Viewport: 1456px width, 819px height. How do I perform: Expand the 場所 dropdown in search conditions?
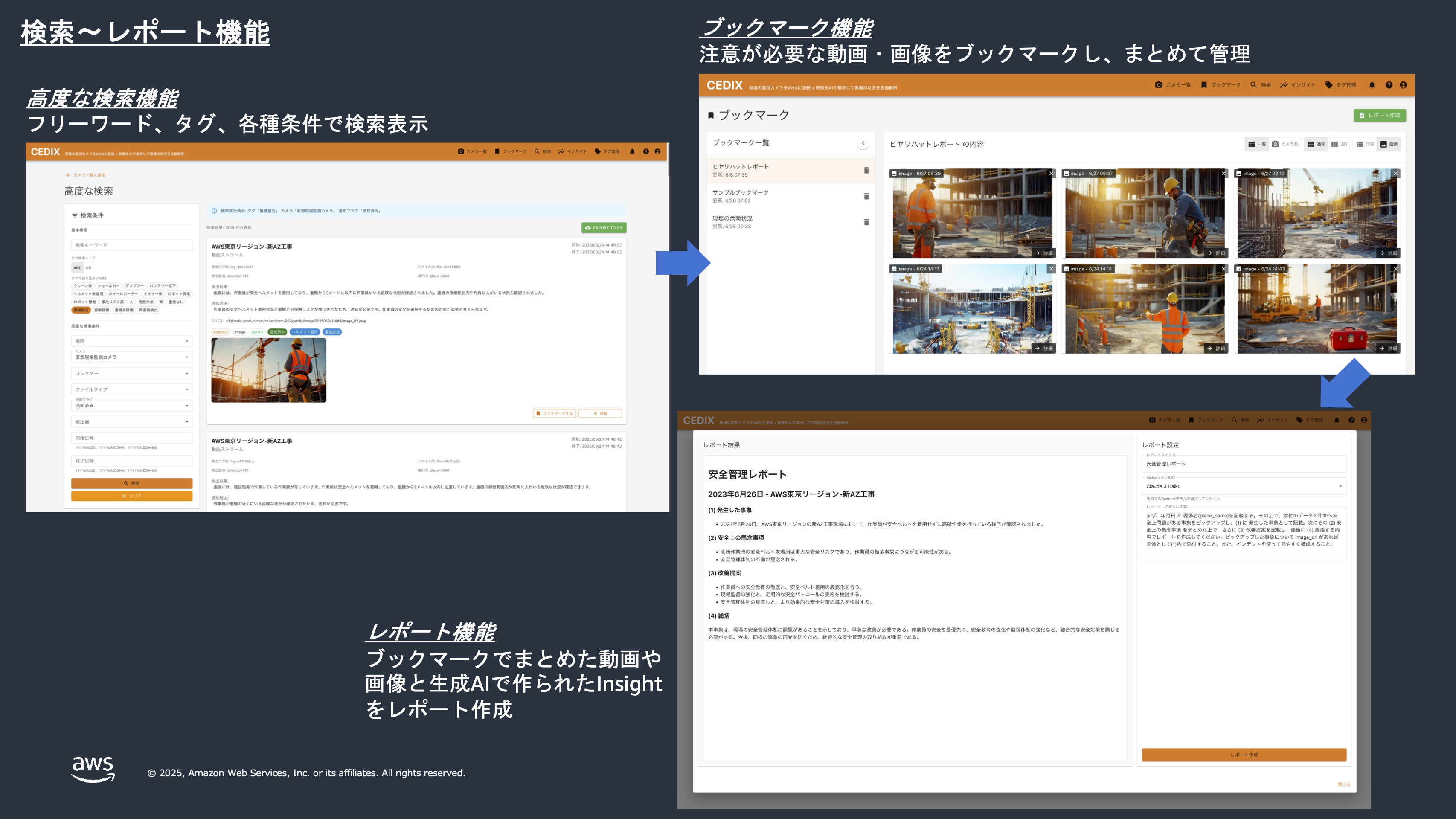[x=132, y=341]
